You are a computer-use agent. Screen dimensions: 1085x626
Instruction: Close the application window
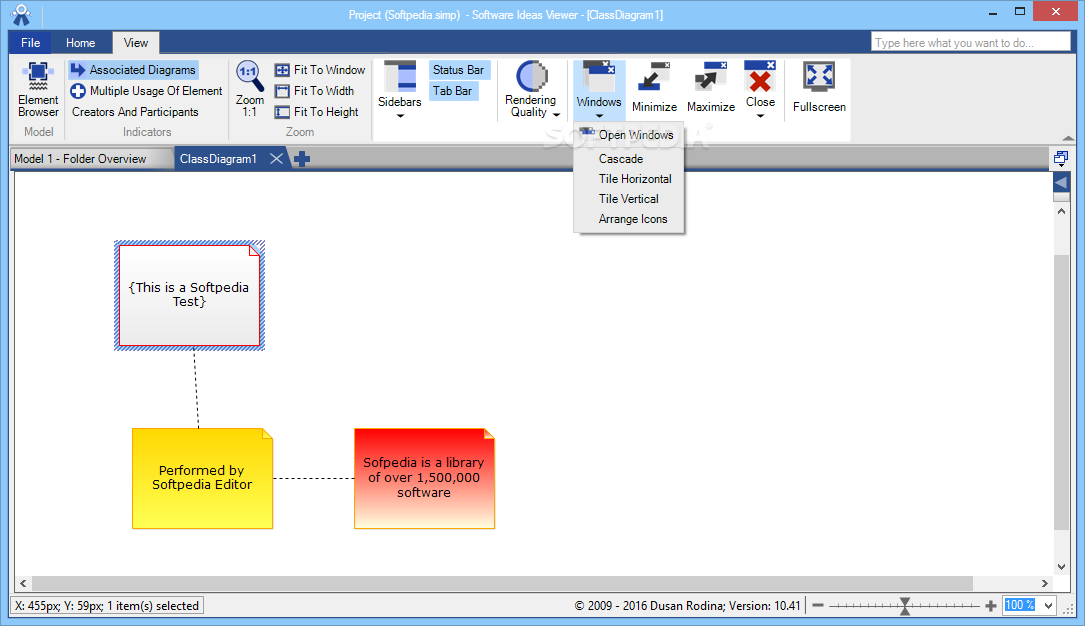pos(1056,12)
